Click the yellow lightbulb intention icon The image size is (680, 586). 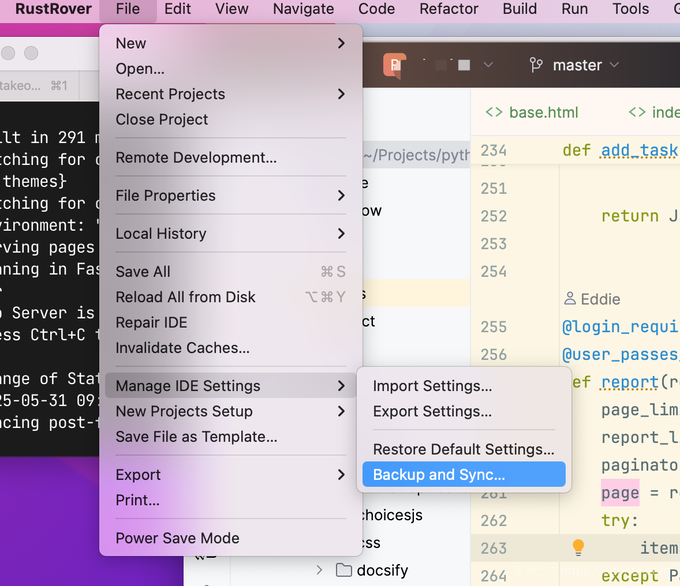578,547
